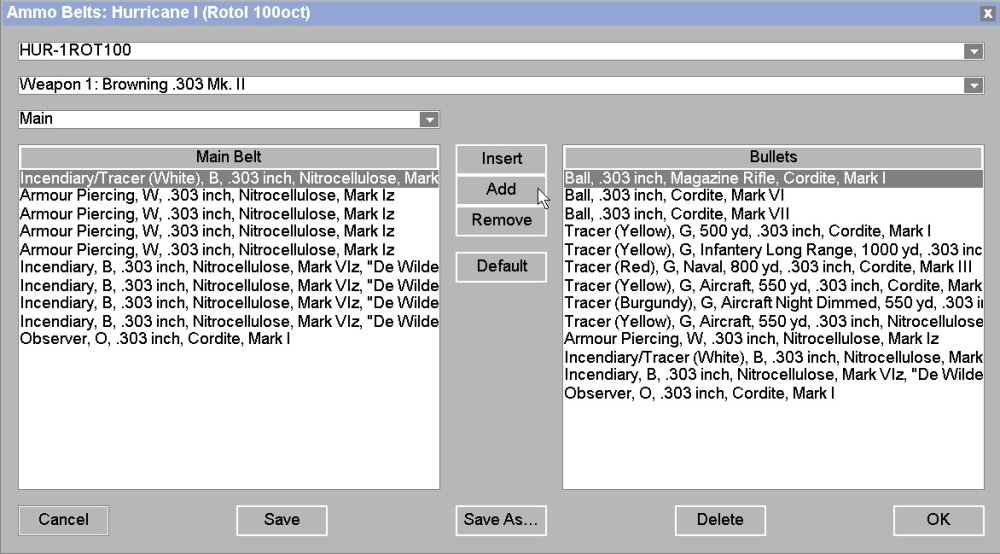
Task: Cancel the ammo belt changes
Action: pos(63,519)
